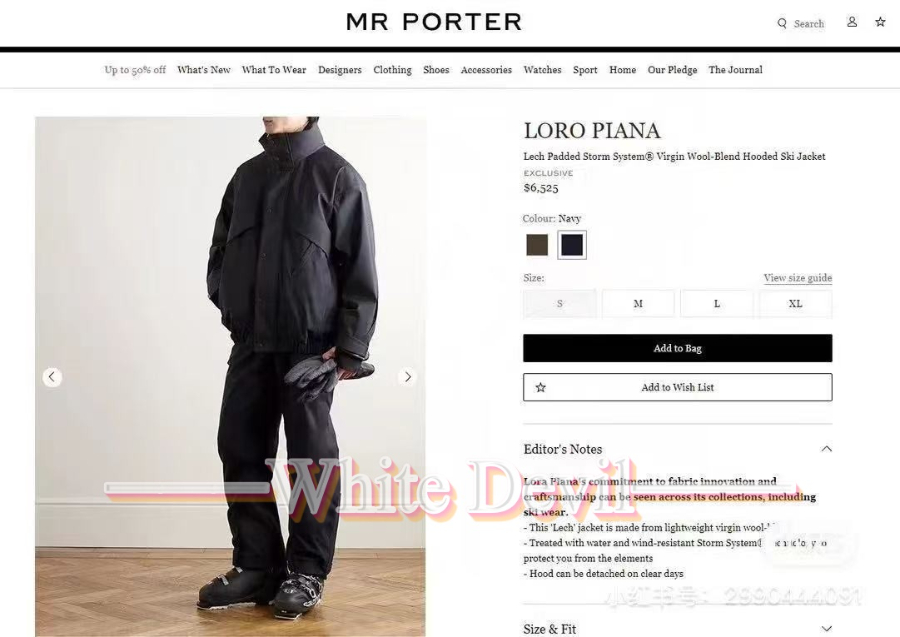Click the jacket product photo
900x637 pixels.
tap(230, 376)
